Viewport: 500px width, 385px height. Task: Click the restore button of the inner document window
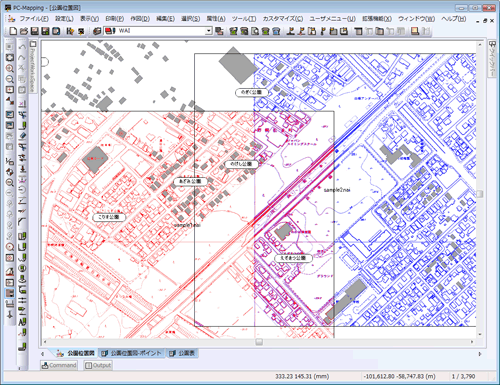485,21
